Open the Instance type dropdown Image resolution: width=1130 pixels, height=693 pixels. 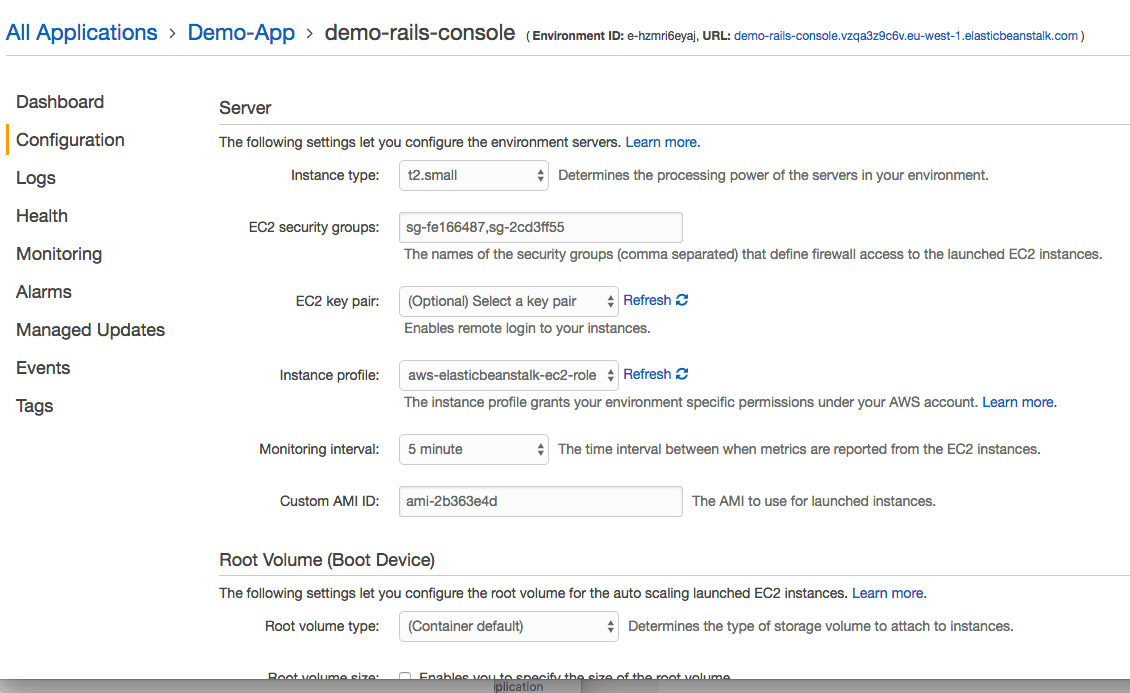click(x=473, y=175)
